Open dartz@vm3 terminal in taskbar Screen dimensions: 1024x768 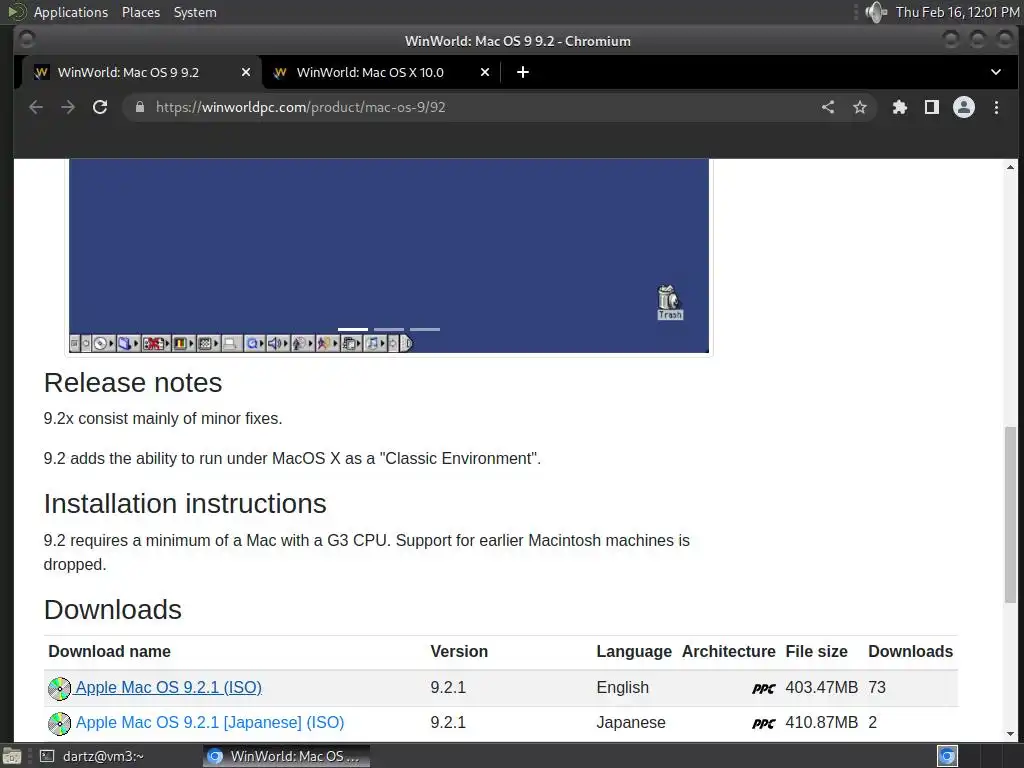(x=93, y=756)
